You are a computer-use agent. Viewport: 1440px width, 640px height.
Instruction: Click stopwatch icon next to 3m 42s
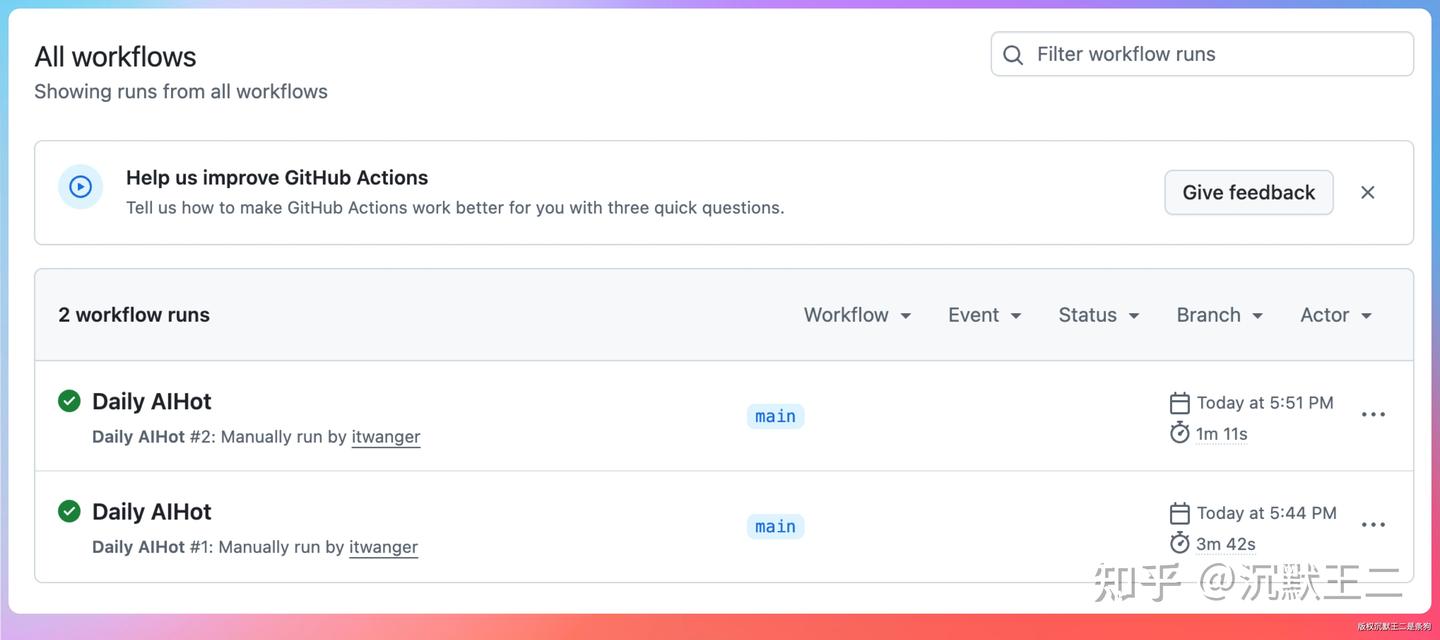click(x=1179, y=543)
